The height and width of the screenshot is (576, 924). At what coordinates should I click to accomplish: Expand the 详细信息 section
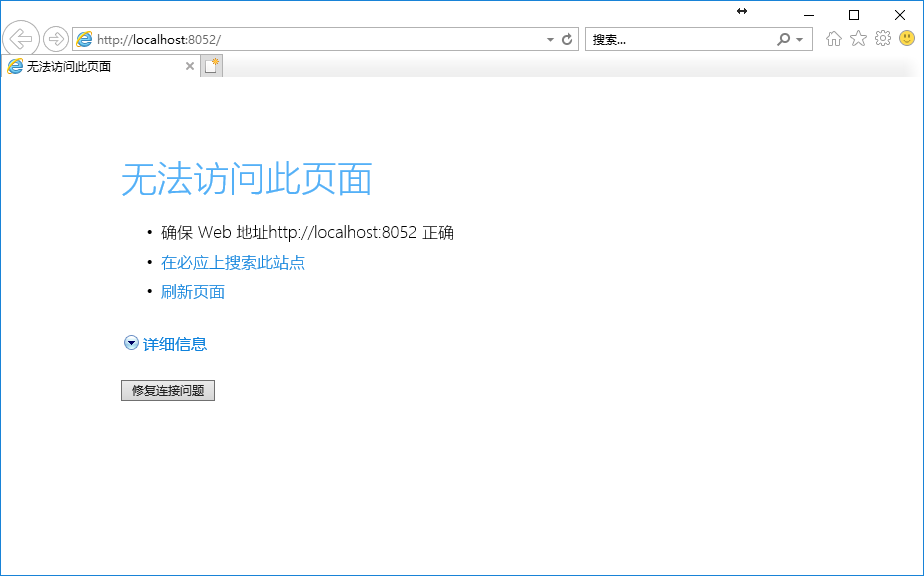165,344
